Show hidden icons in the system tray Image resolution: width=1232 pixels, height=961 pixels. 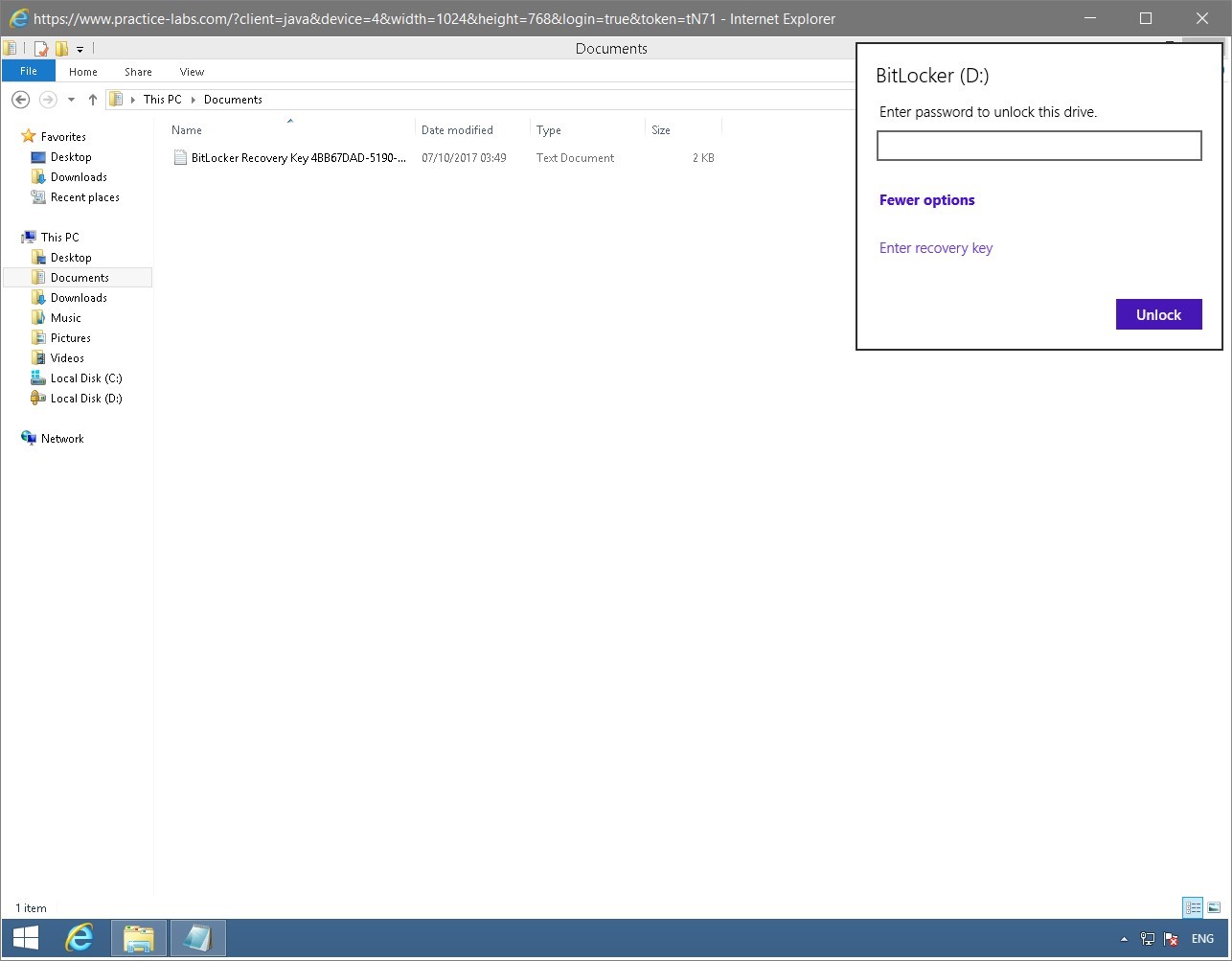1124,939
